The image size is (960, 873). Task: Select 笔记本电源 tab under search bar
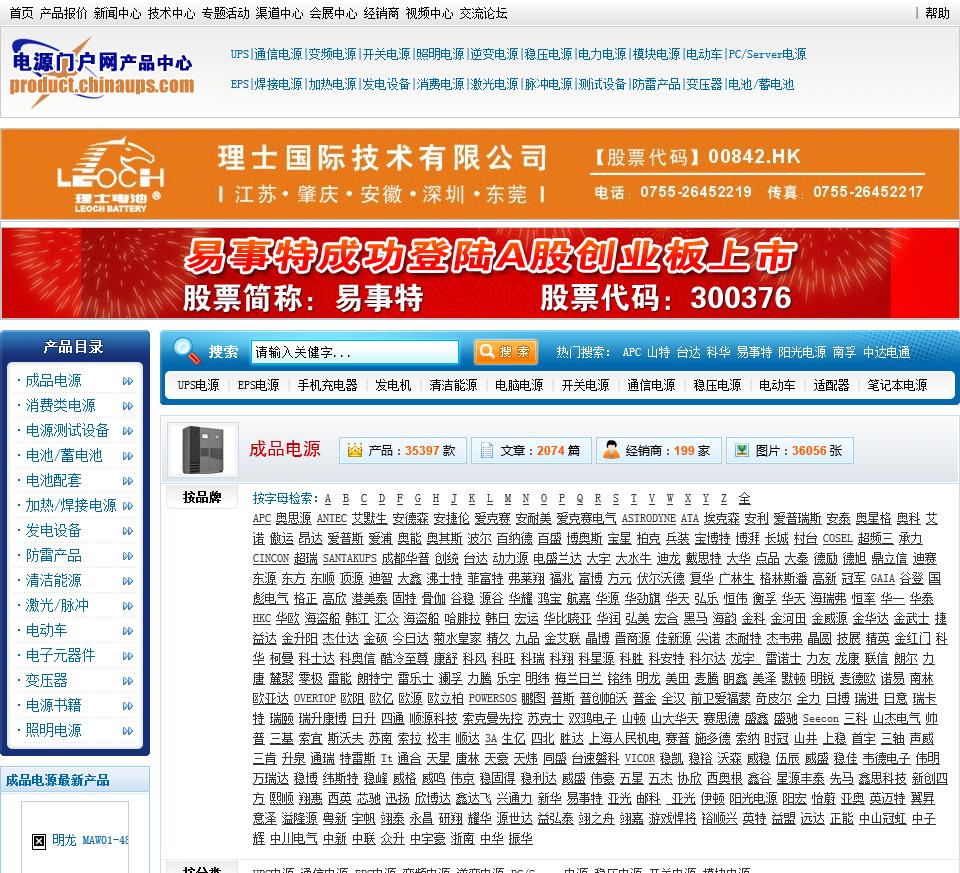tap(897, 385)
